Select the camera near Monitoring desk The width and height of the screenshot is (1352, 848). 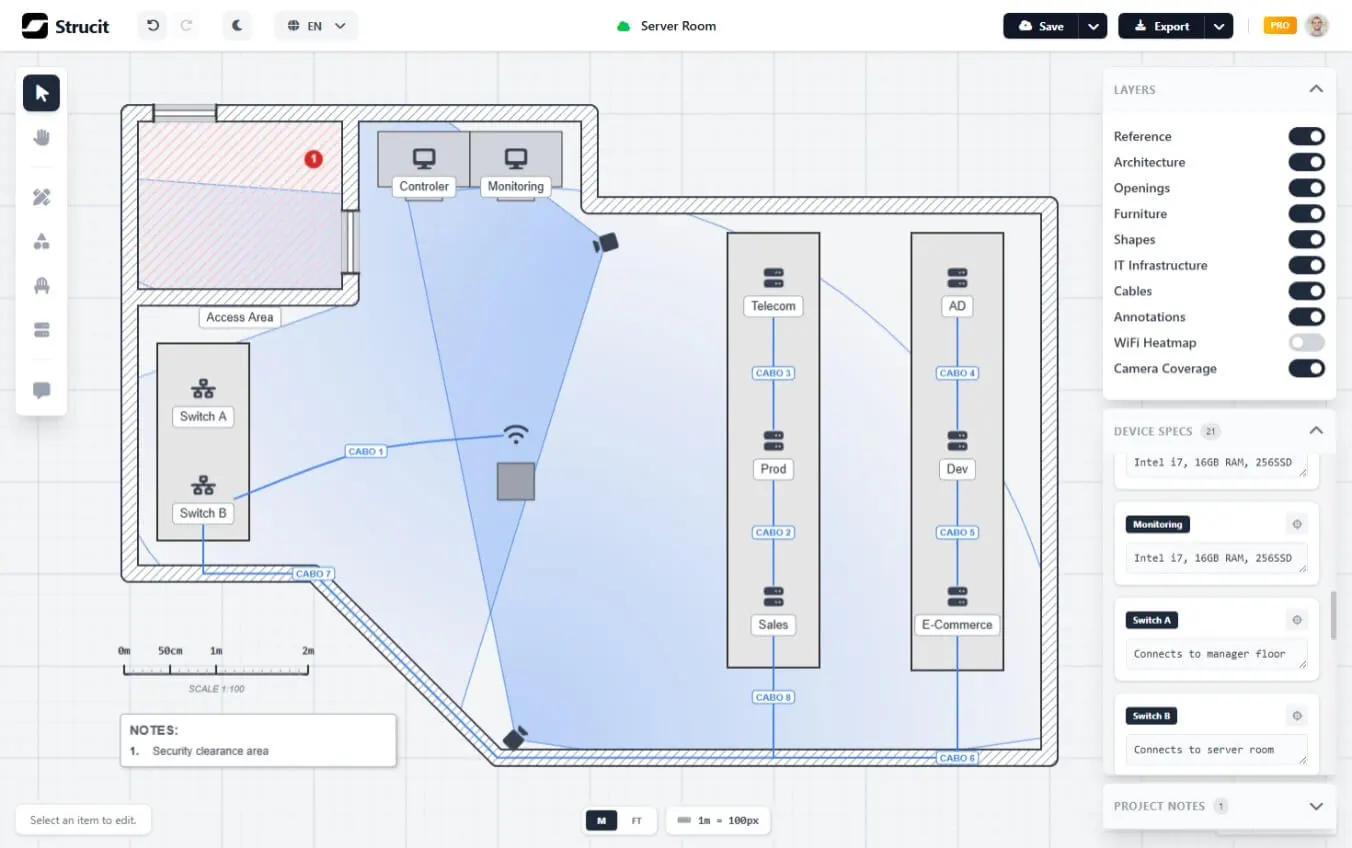click(606, 242)
